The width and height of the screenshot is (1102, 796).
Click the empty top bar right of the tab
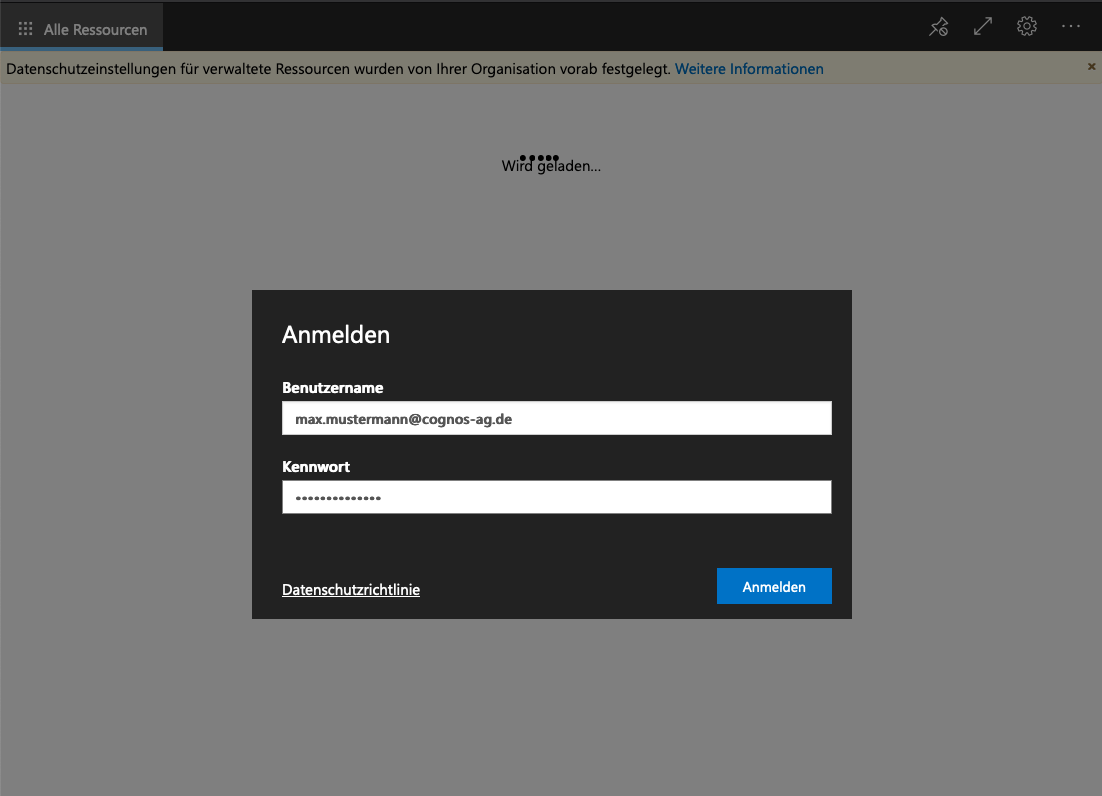point(540,27)
